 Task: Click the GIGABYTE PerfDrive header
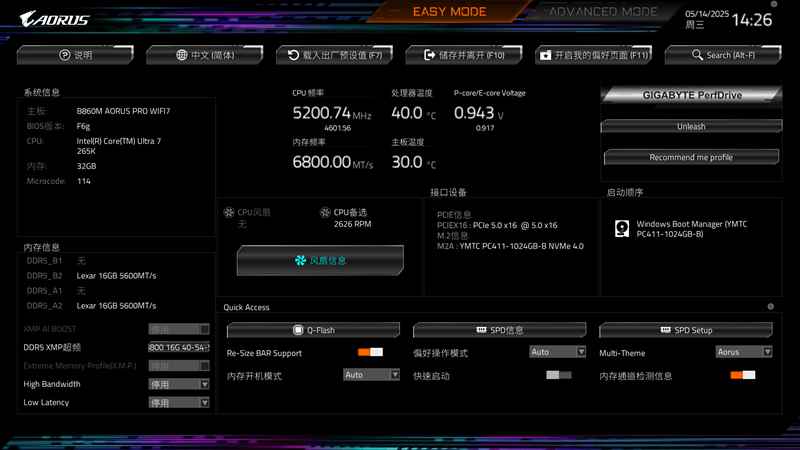691,95
